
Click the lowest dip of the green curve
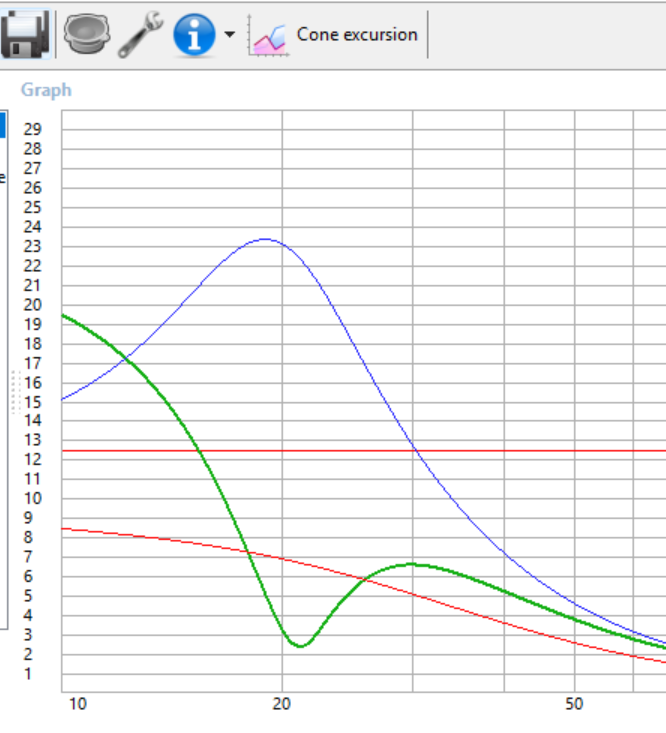[x=300, y=646]
